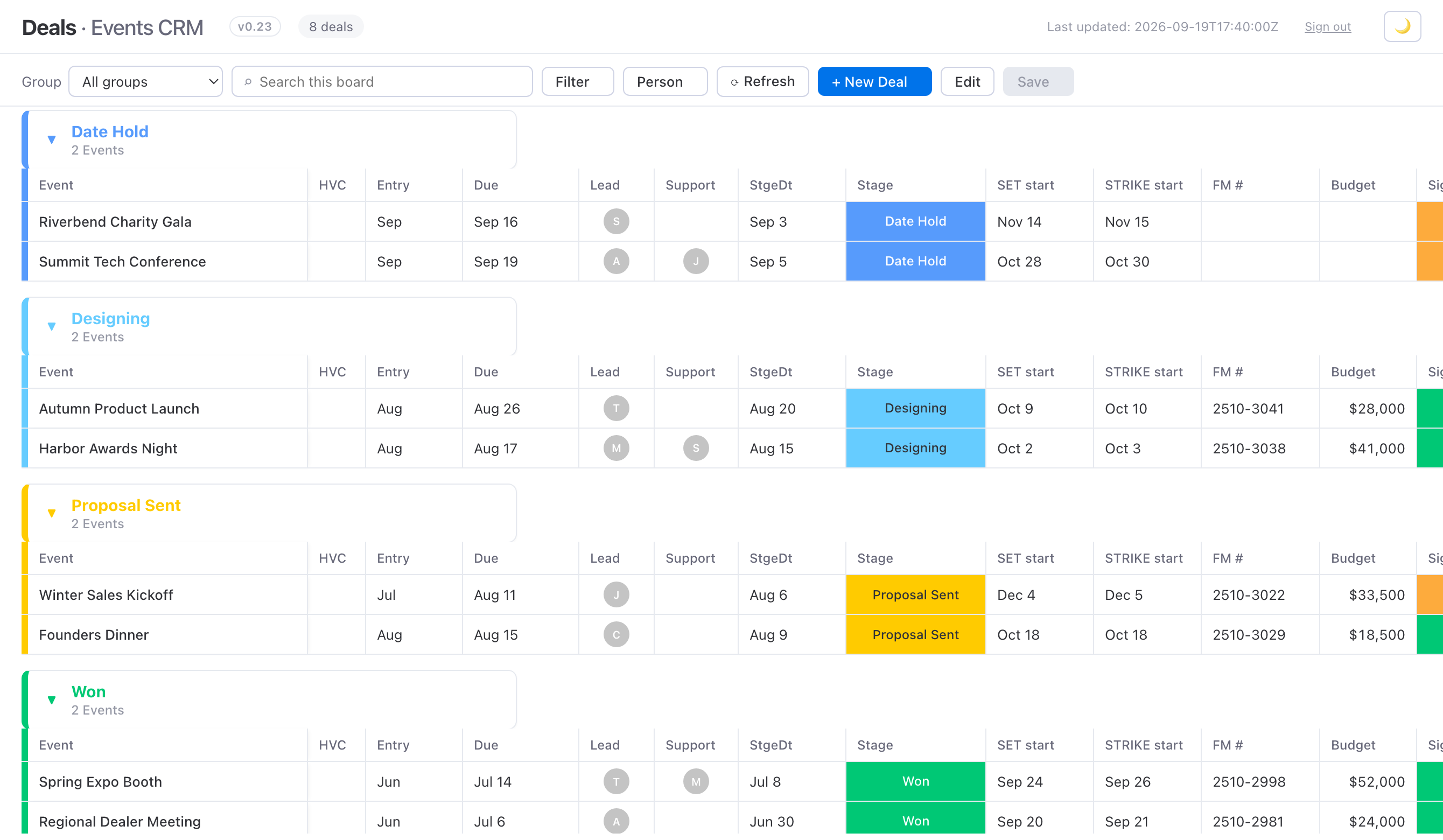Select the Riverbend Charity Gala event name
This screenshot has height=840, width=1443.
click(115, 222)
